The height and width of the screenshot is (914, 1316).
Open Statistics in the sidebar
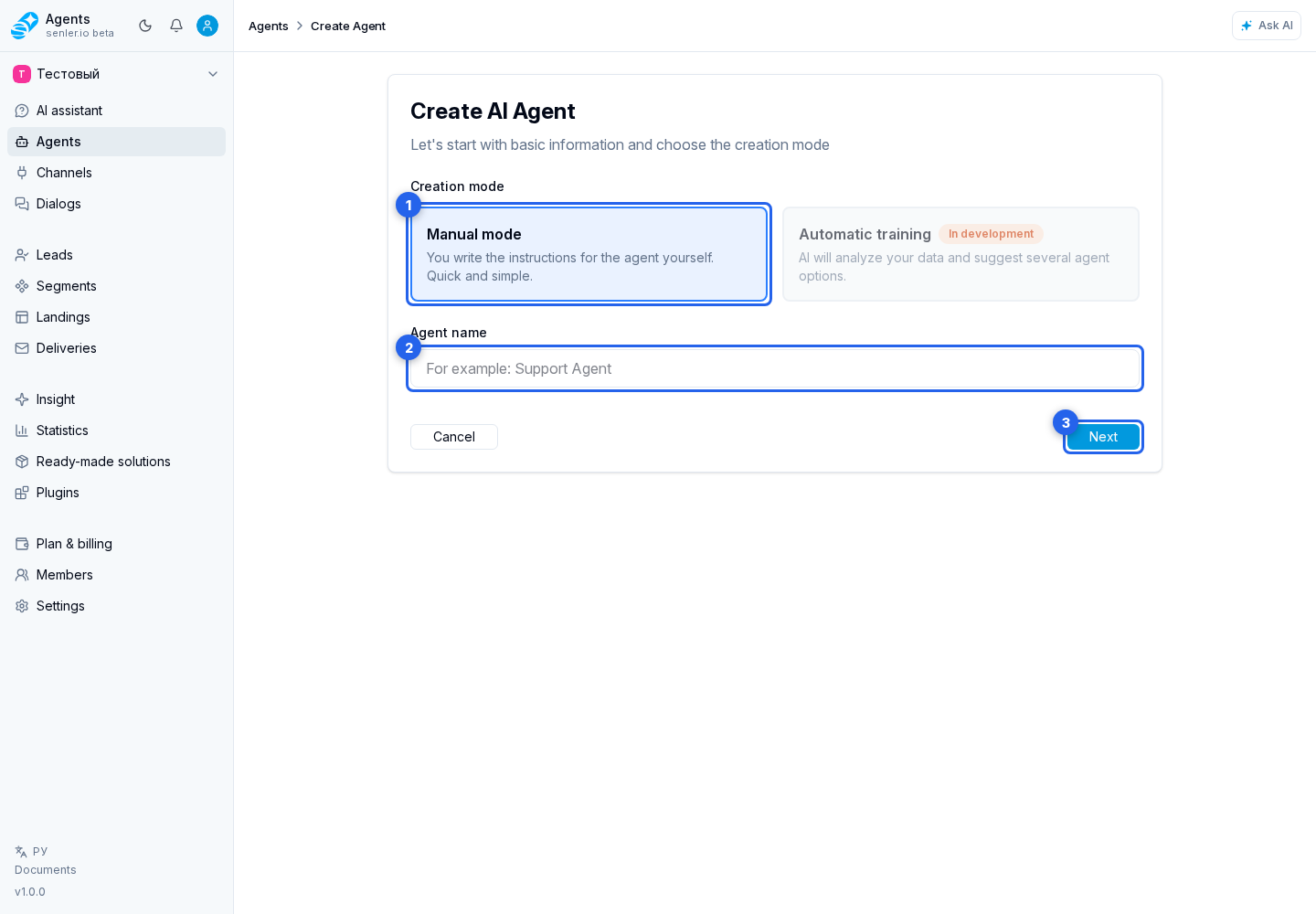pos(116,430)
